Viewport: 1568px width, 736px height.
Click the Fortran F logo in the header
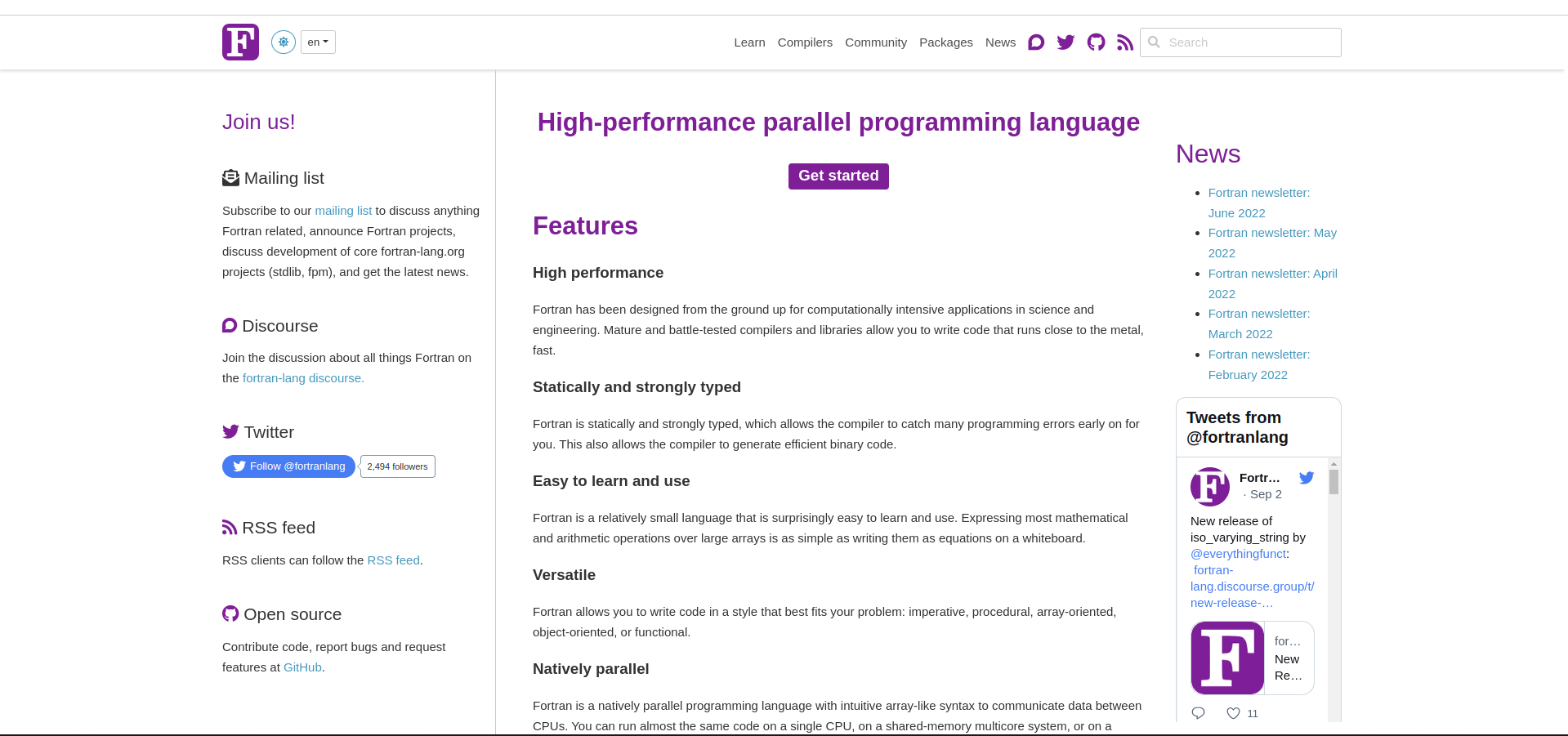240,42
